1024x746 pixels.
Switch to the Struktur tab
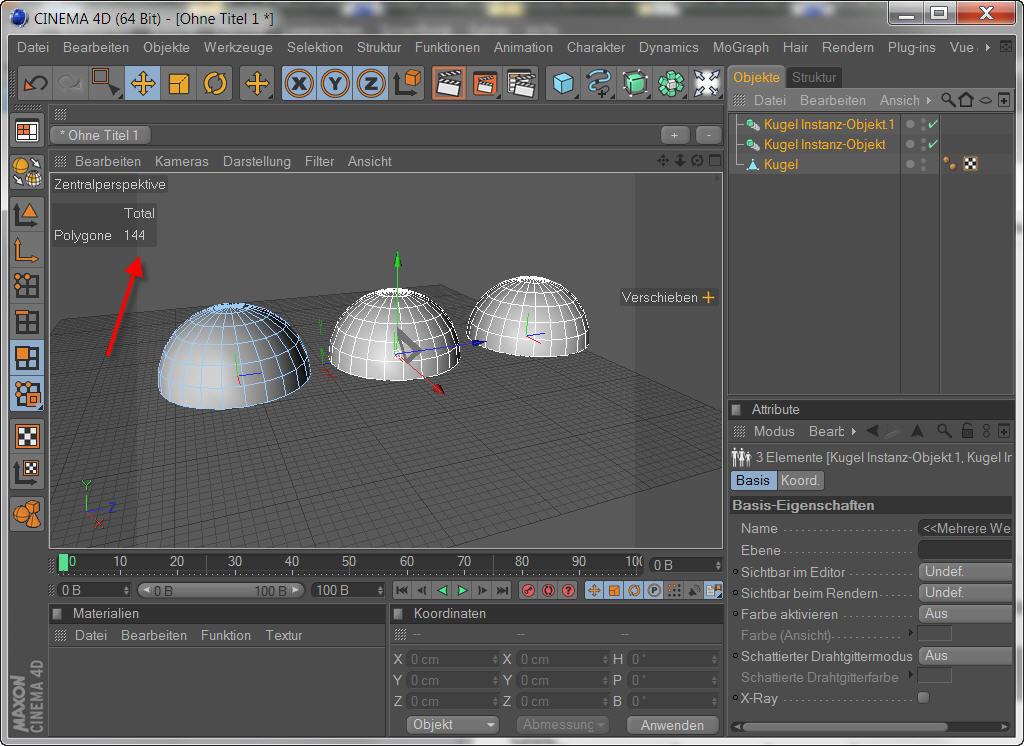[x=813, y=77]
